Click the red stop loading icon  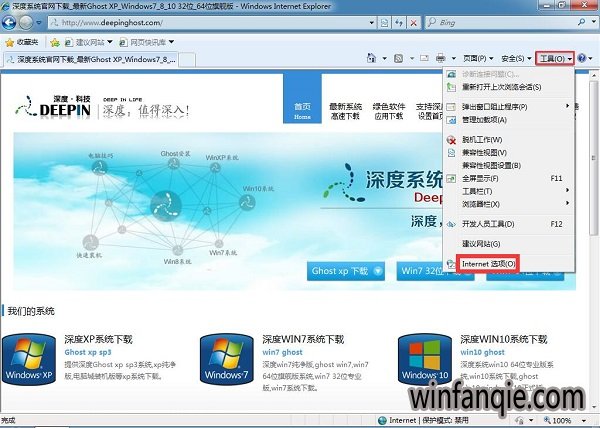coord(413,23)
